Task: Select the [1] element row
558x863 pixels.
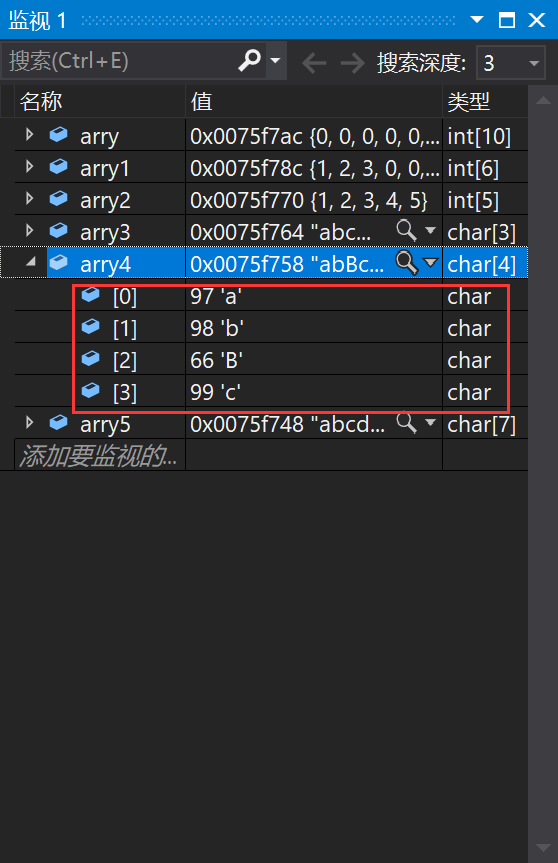Action: tap(271, 328)
